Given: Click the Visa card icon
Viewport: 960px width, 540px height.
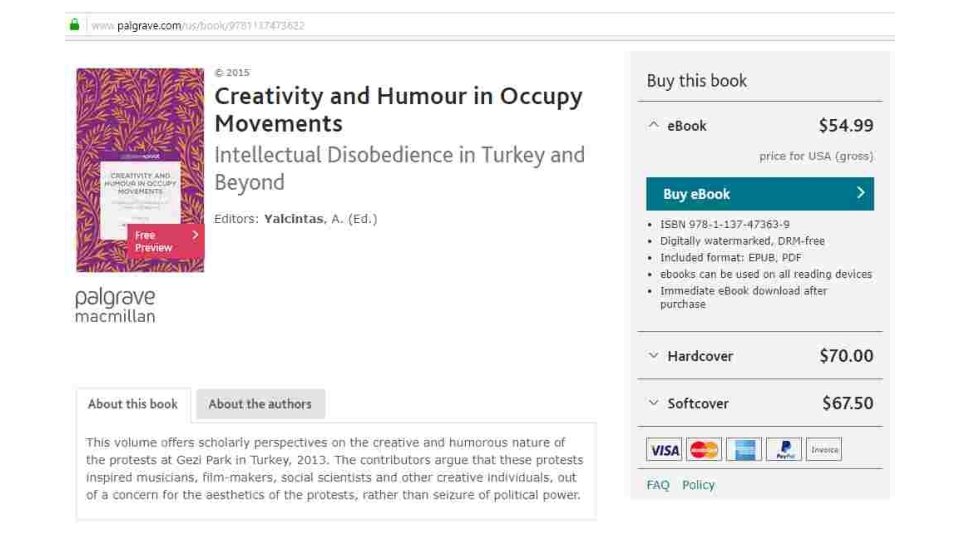Looking at the screenshot, I should (664, 450).
